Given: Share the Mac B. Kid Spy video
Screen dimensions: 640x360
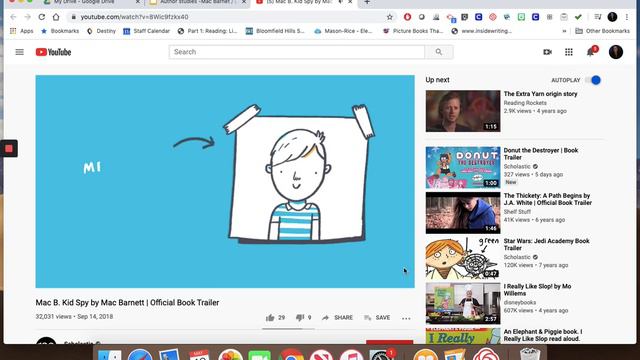Looking at the screenshot, I should tap(337, 318).
